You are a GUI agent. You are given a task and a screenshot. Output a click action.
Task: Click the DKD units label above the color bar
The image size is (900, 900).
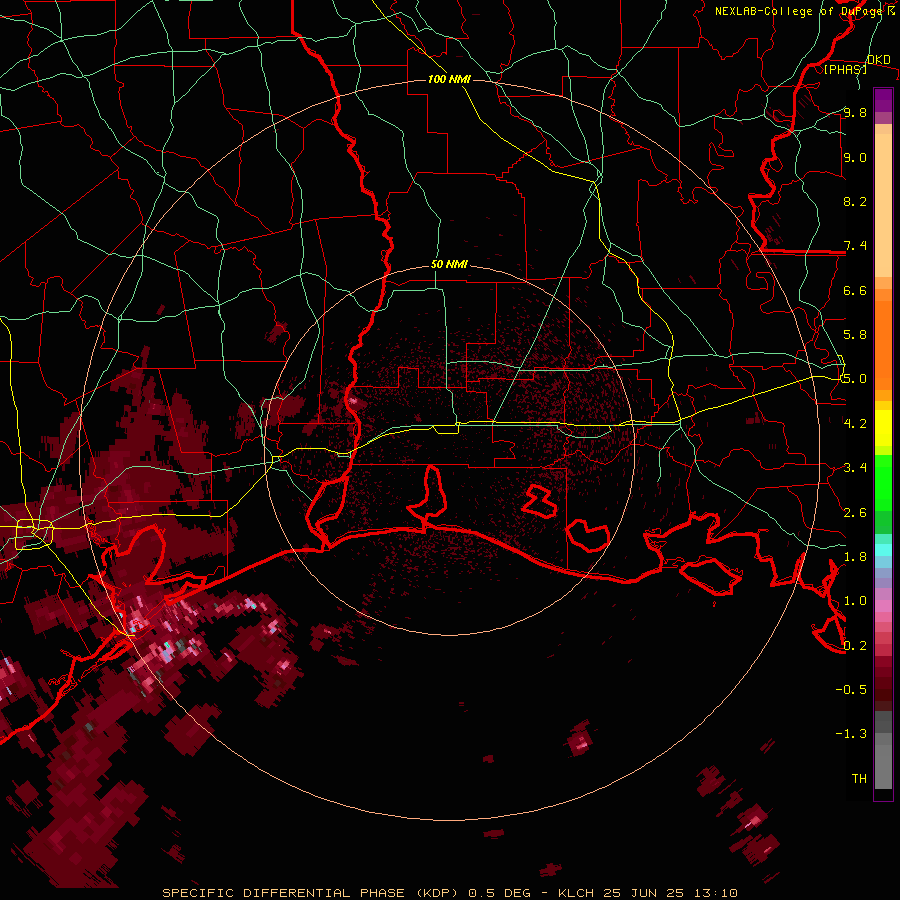pyautogui.click(x=878, y=59)
